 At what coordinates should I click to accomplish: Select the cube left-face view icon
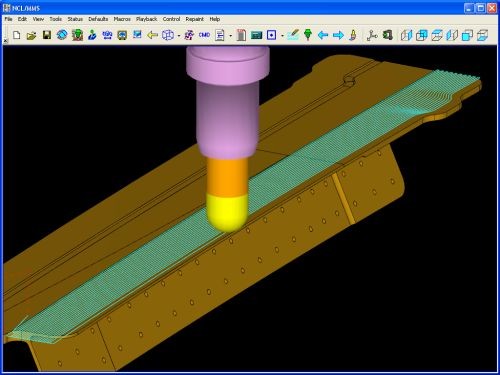[x=452, y=35]
